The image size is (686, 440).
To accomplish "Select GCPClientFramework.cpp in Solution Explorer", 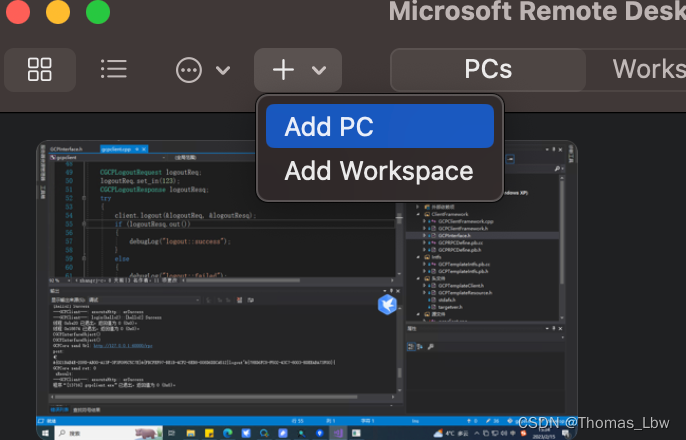I will (466, 221).
